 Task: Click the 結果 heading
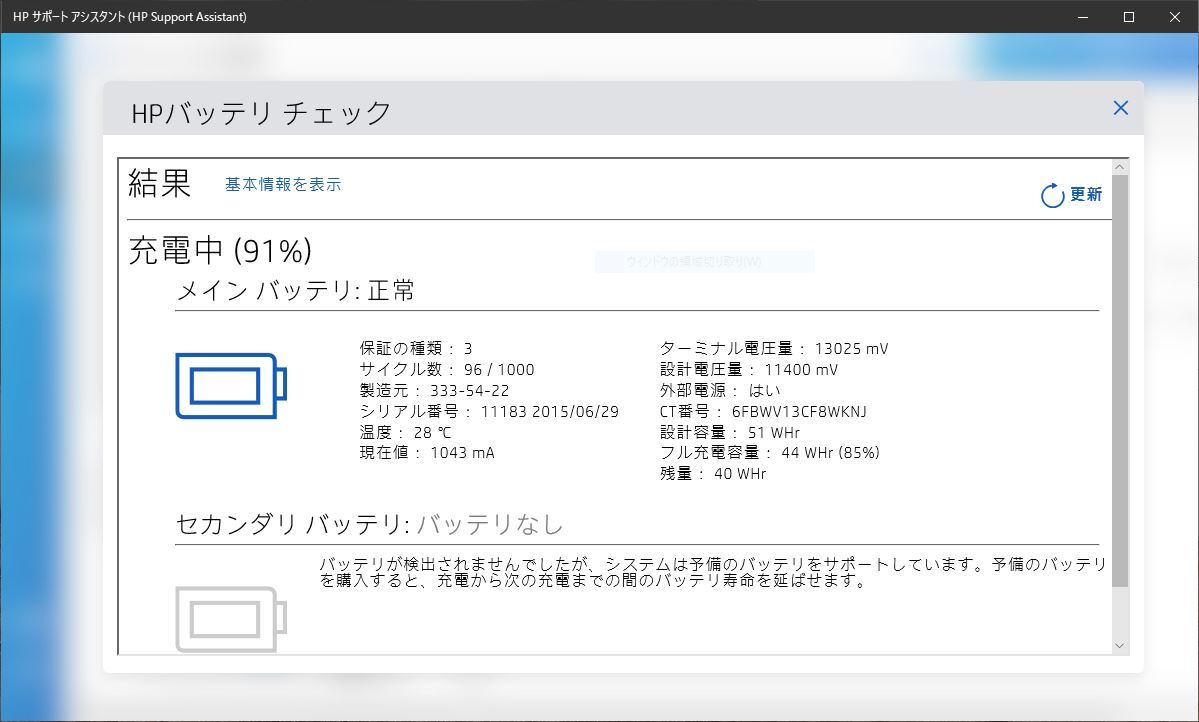point(160,184)
